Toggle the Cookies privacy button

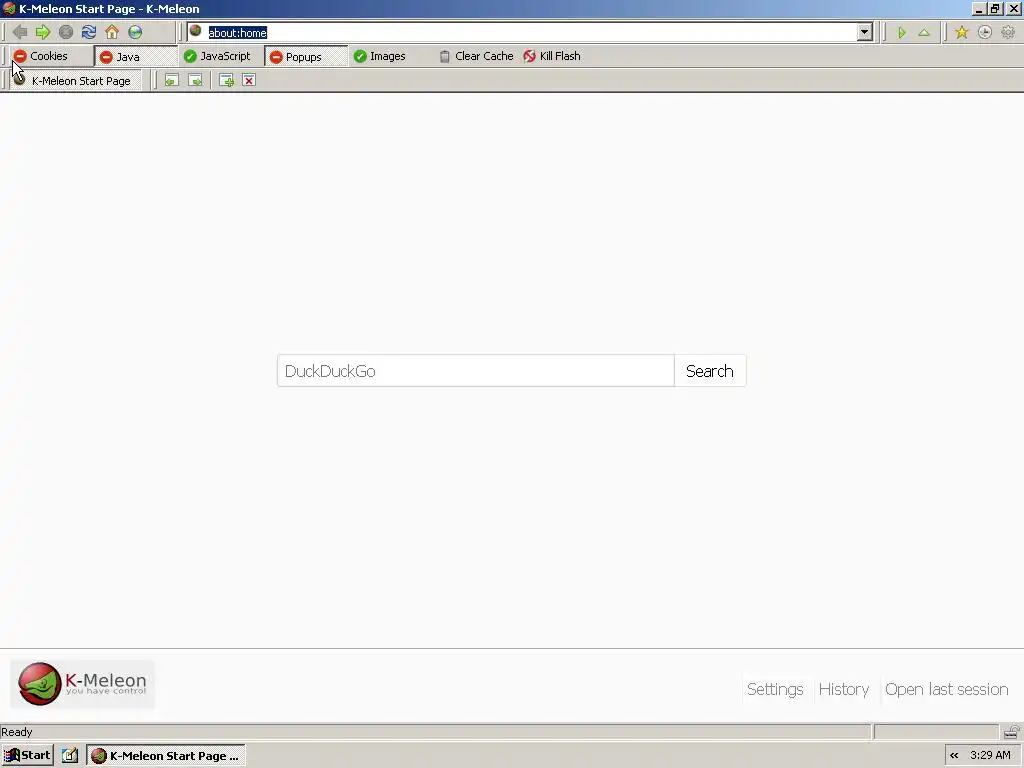point(51,56)
